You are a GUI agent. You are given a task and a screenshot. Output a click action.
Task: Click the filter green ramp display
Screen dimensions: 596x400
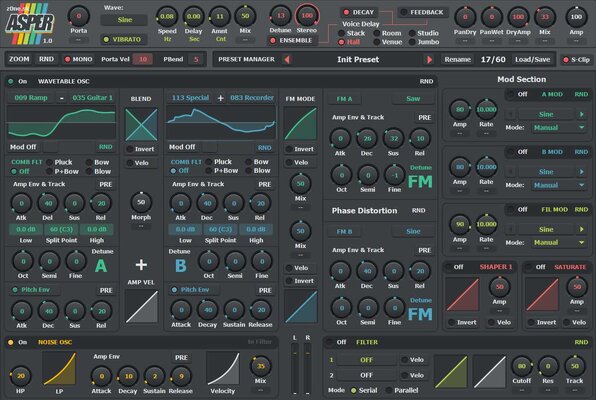(x=451, y=371)
